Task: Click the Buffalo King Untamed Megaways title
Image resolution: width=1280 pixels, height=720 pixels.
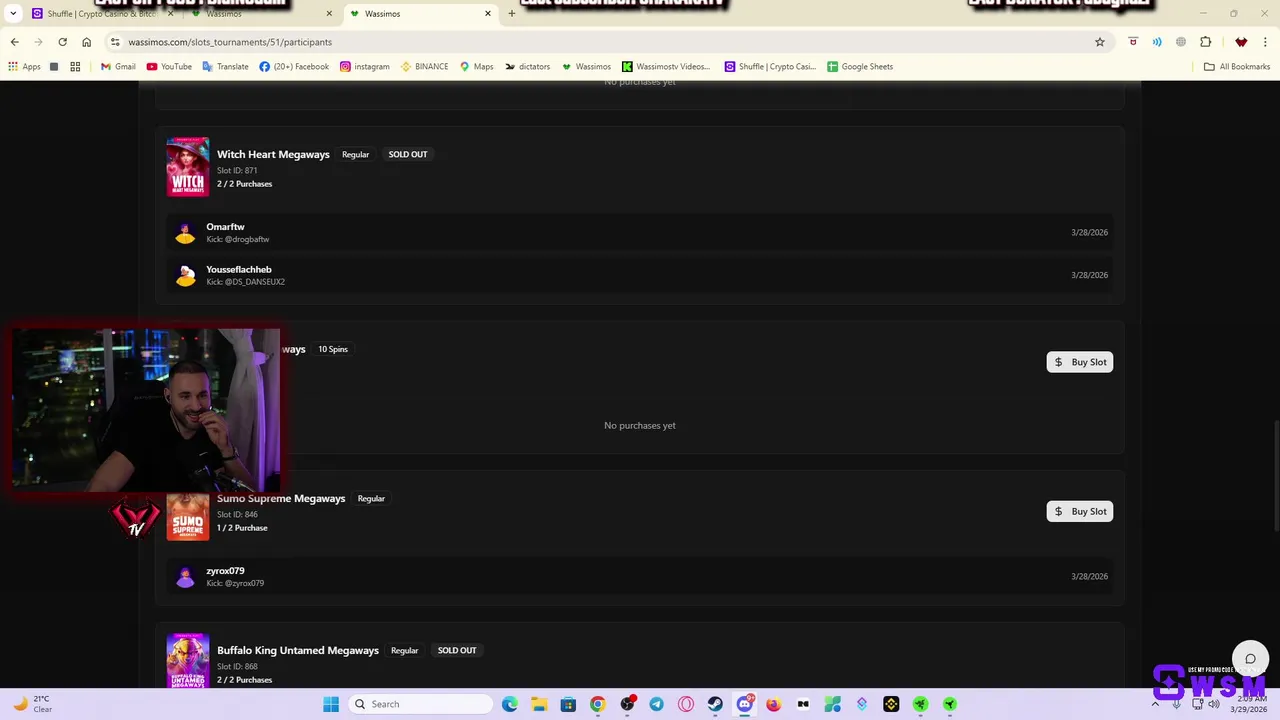Action: click(x=298, y=650)
